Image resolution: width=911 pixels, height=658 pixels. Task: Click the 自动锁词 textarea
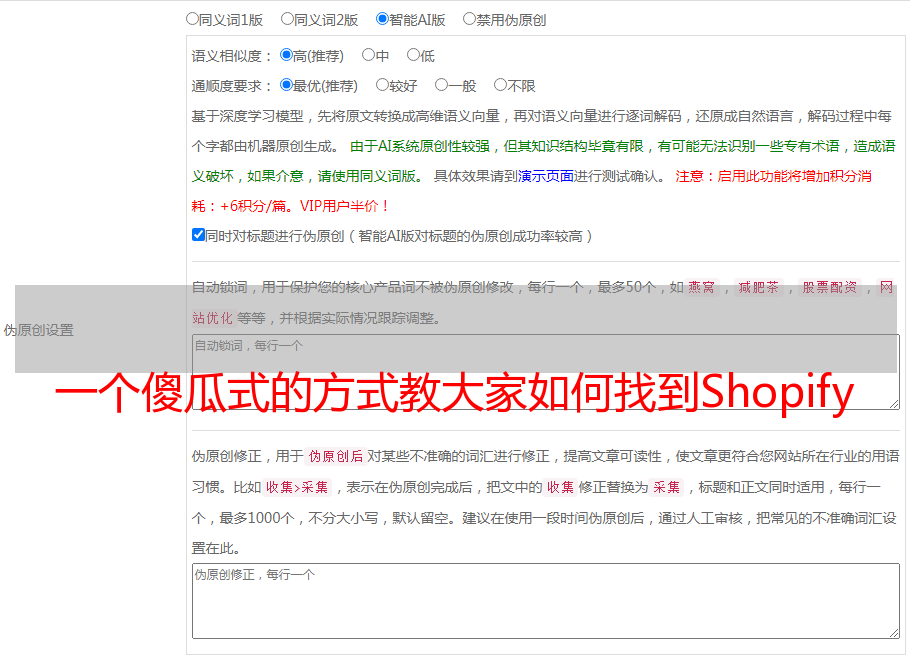point(546,372)
